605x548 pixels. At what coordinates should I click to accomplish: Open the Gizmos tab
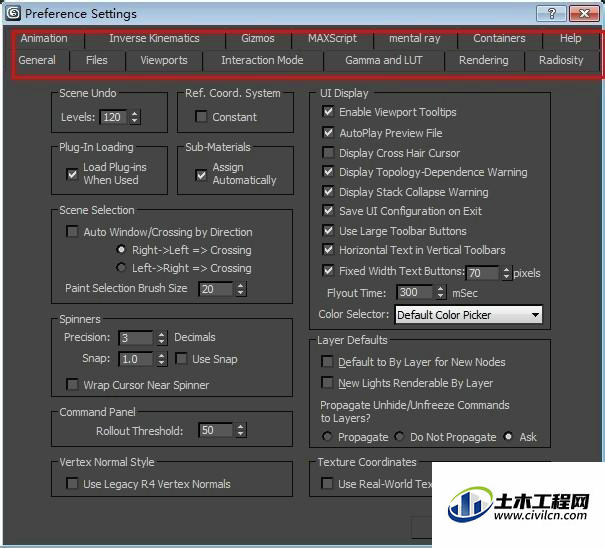pos(258,39)
